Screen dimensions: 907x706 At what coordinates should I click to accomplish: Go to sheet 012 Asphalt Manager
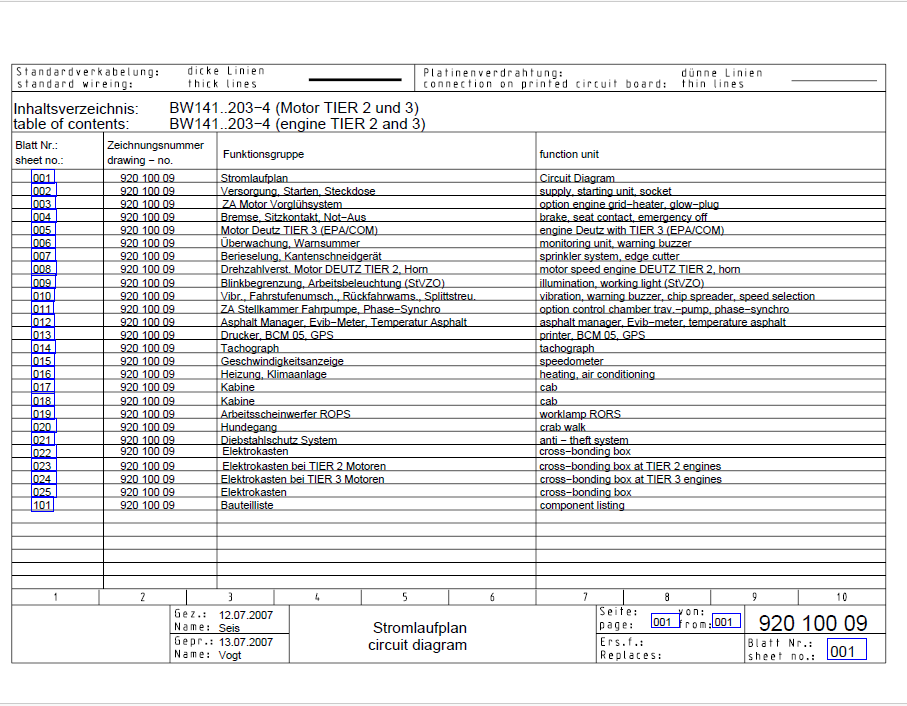43,321
